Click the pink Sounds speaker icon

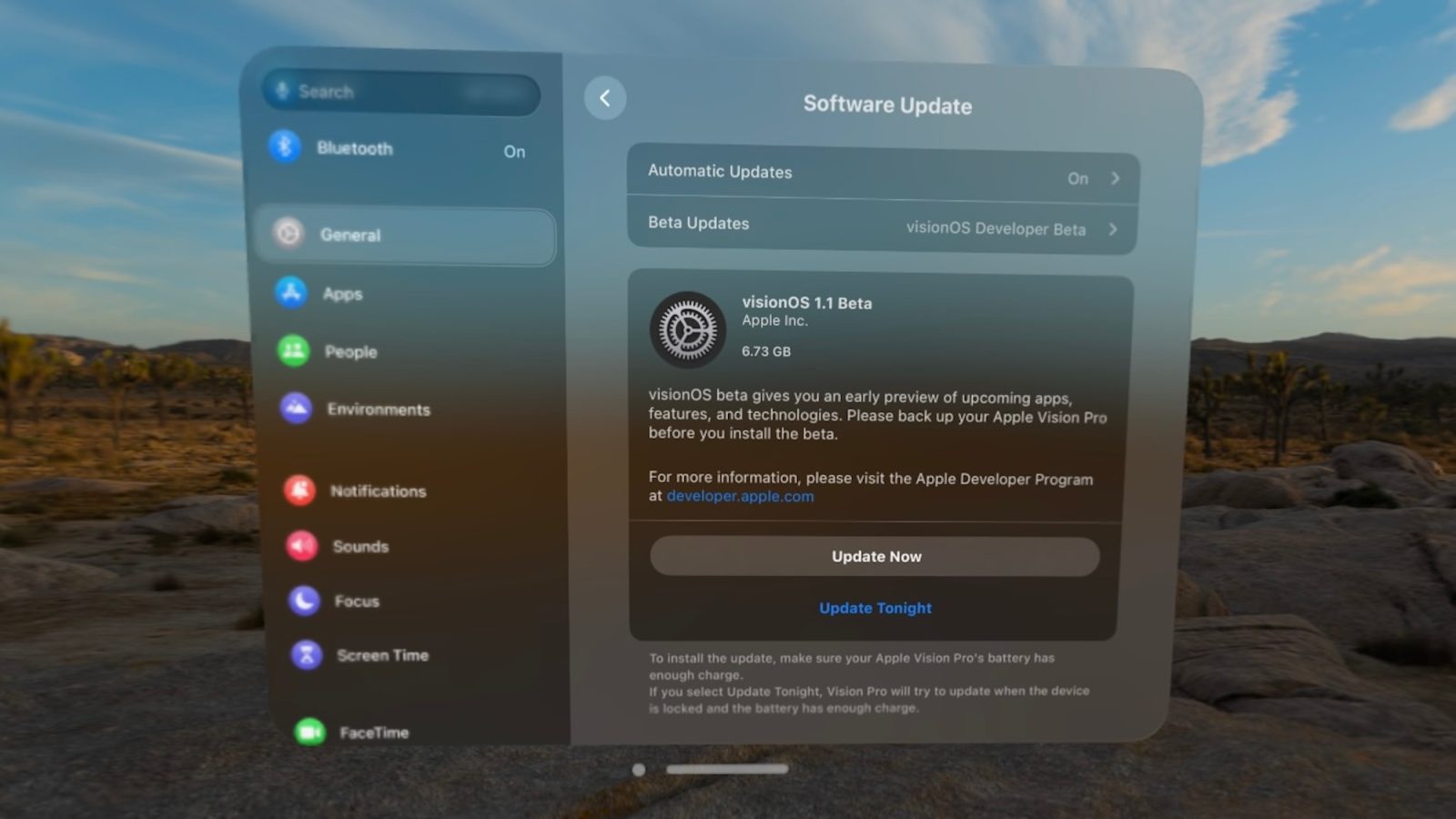302,545
